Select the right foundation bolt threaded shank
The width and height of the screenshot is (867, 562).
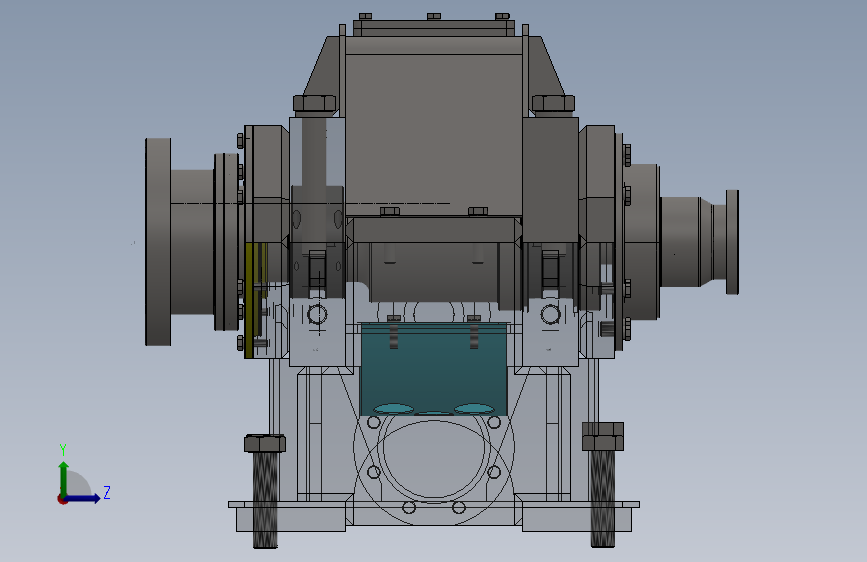[603, 498]
